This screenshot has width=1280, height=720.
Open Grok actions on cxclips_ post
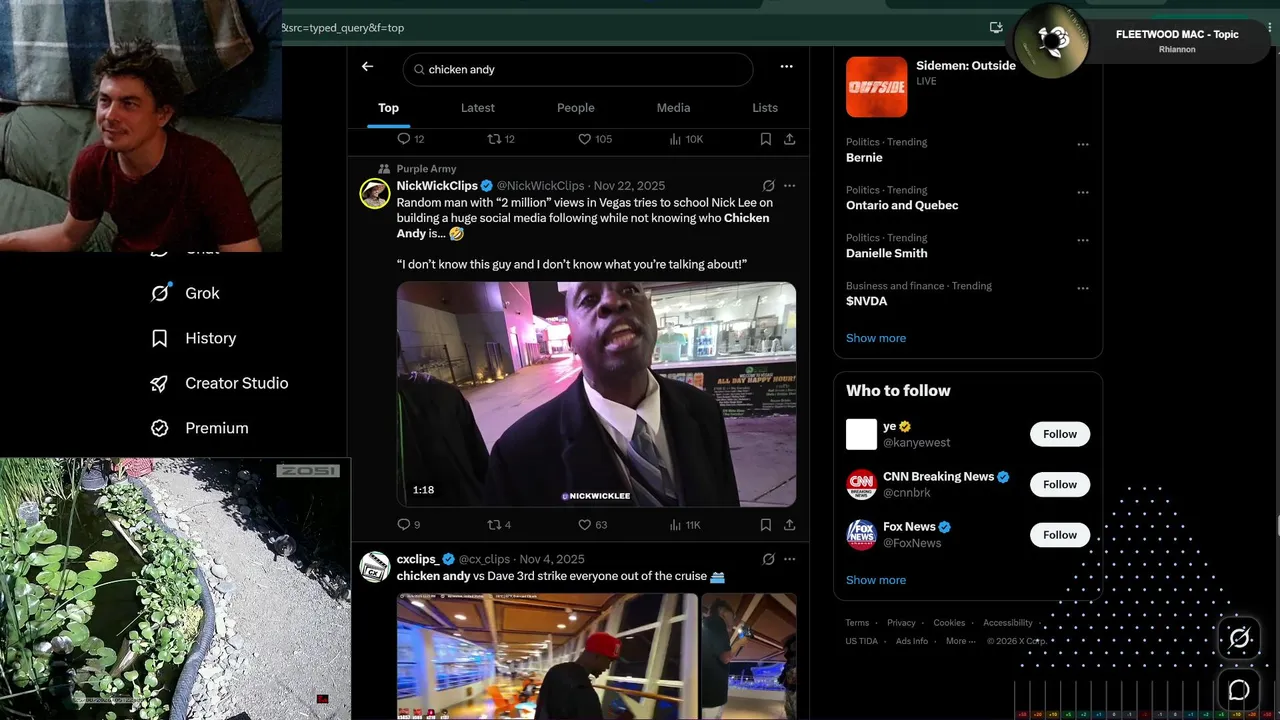click(768, 559)
